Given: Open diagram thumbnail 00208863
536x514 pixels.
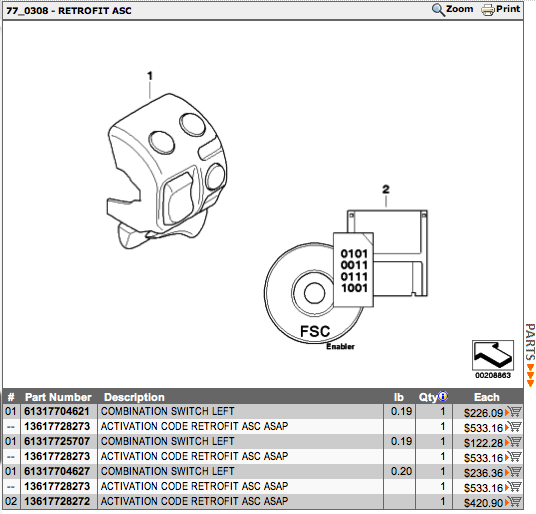Looking at the screenshot, I should click(493, 355).
